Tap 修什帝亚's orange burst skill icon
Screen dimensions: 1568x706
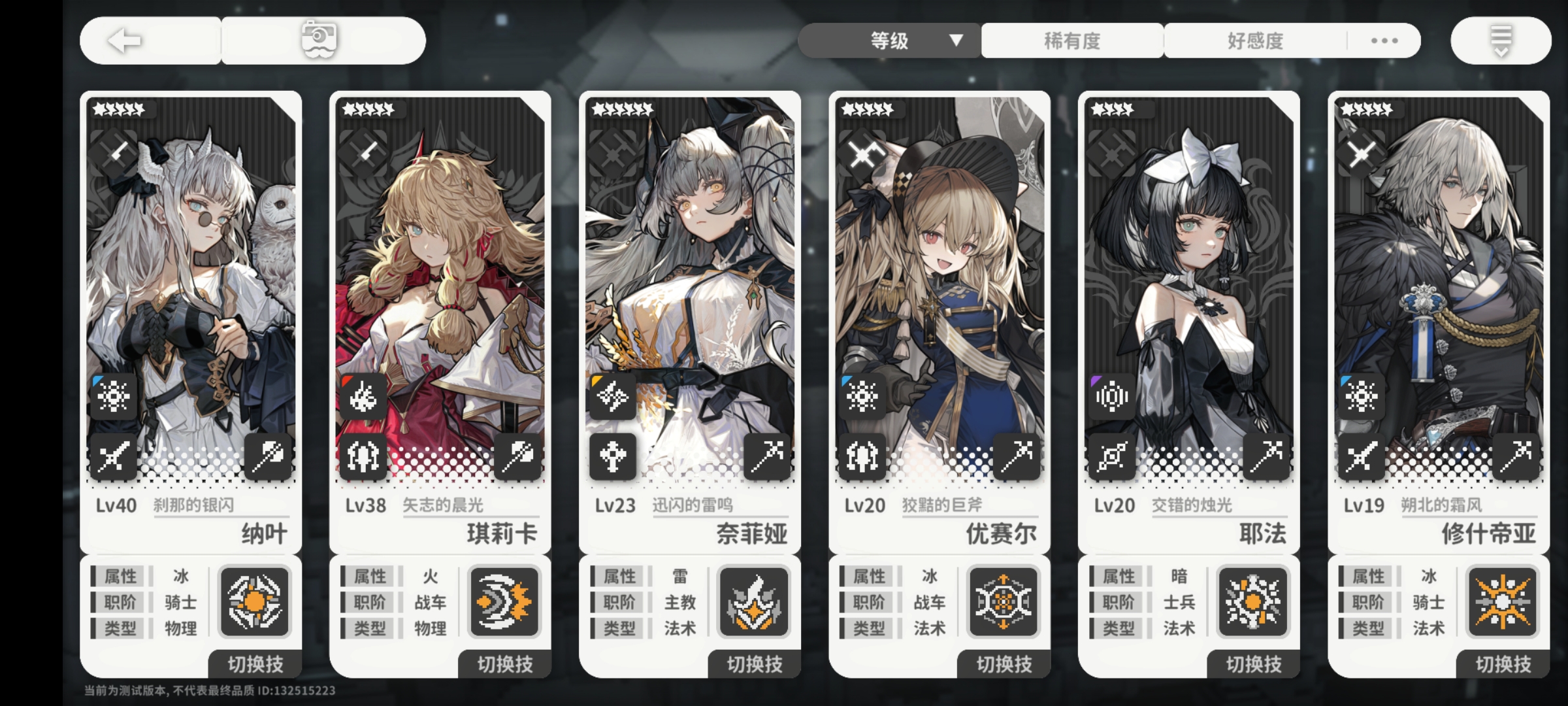click(x=1503, y=601)
